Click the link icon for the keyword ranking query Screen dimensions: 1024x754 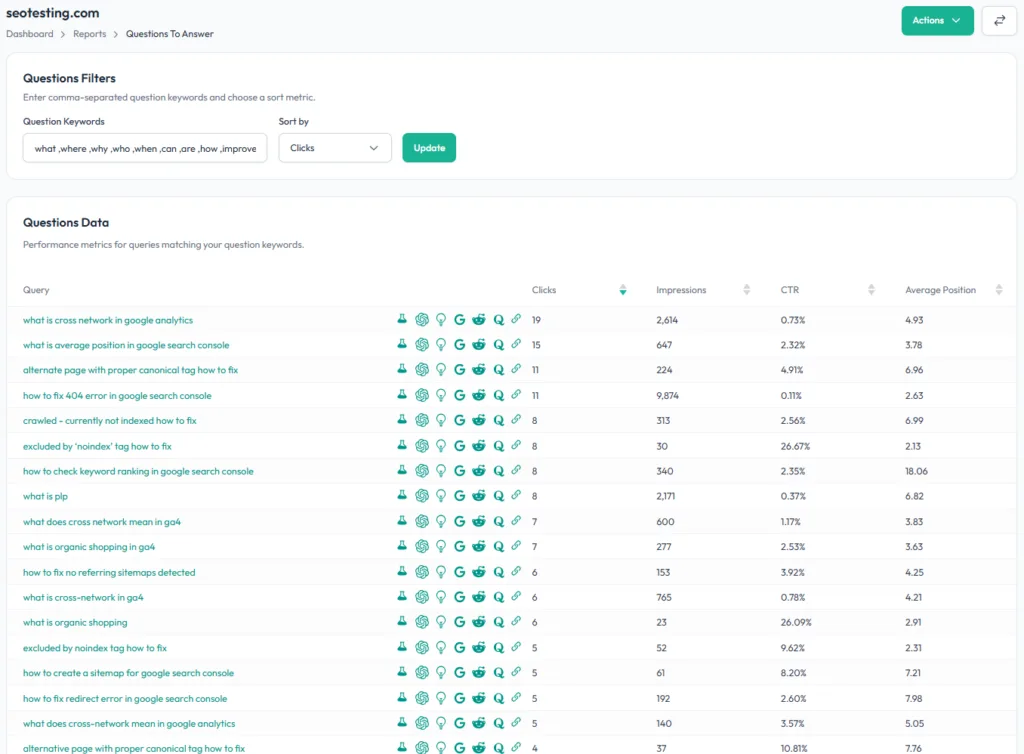click(517, 471)
